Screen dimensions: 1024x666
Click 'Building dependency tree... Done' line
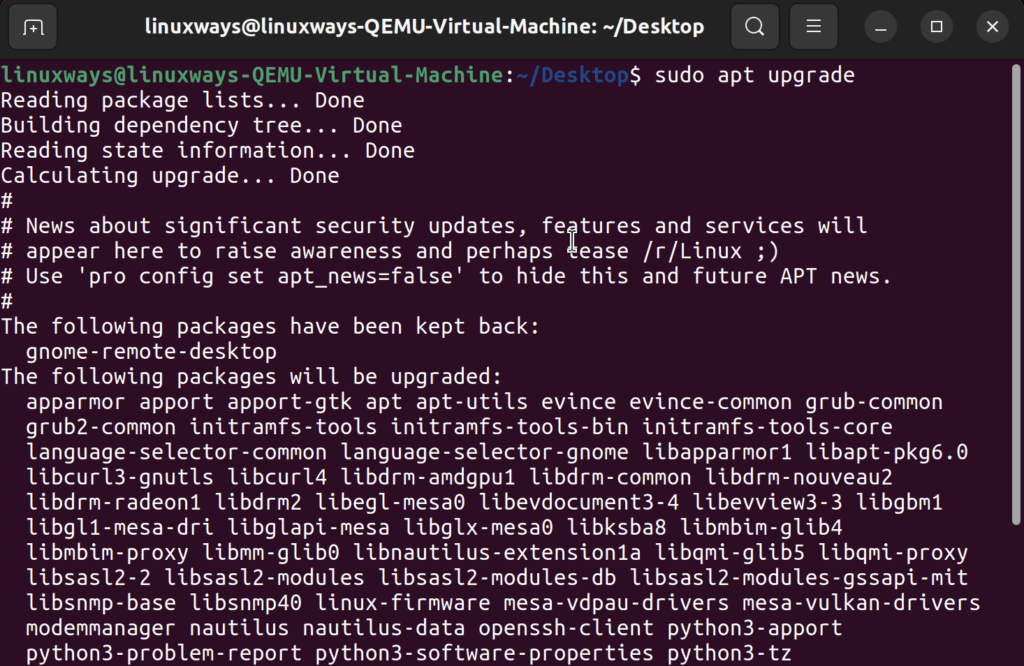(201, 125)
